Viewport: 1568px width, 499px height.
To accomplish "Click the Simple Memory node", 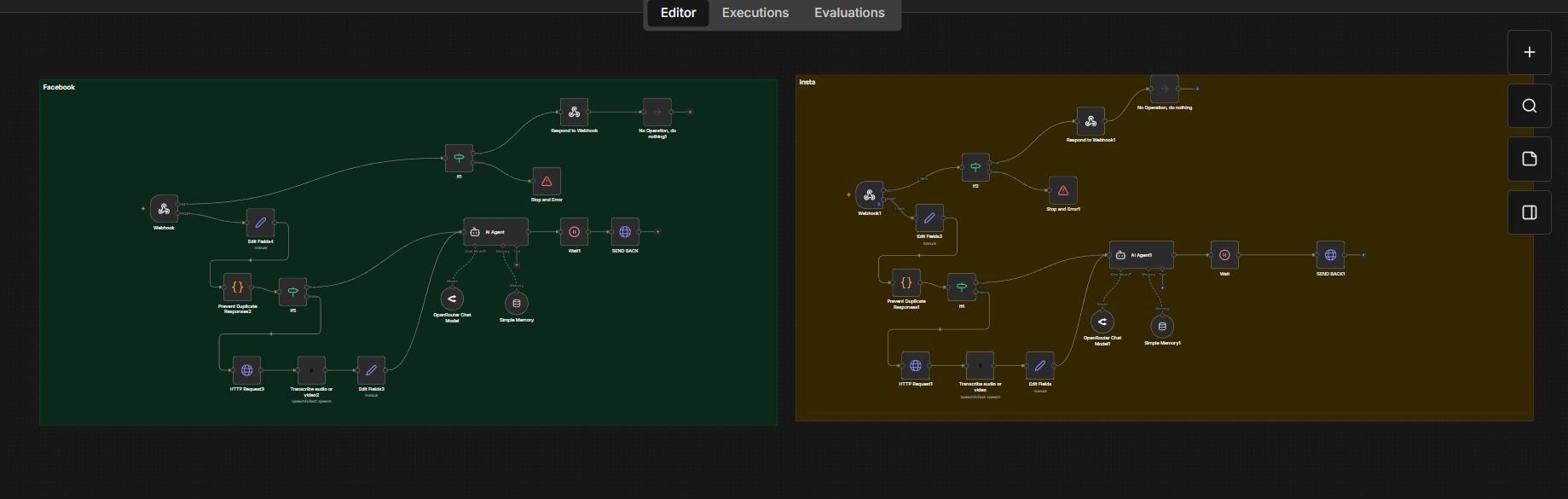I will click(516, 303).
